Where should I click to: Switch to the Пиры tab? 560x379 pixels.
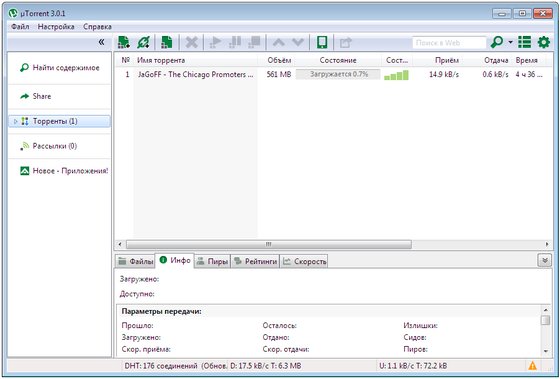(x=212, y=261)
